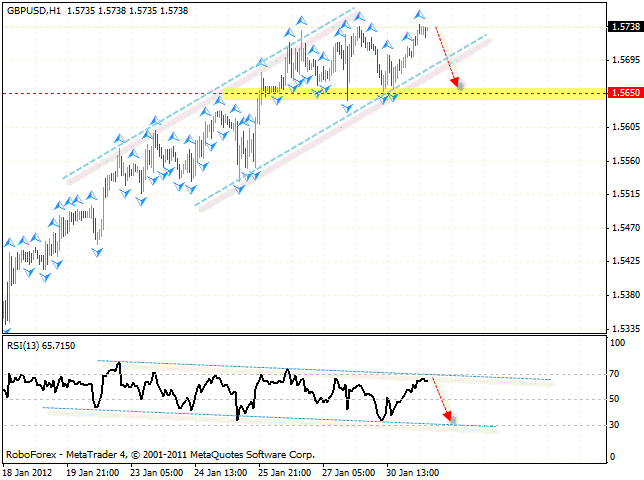644x480 pixels.
Task: Click the RSI 30 level marker
Action: pos(614,425)
